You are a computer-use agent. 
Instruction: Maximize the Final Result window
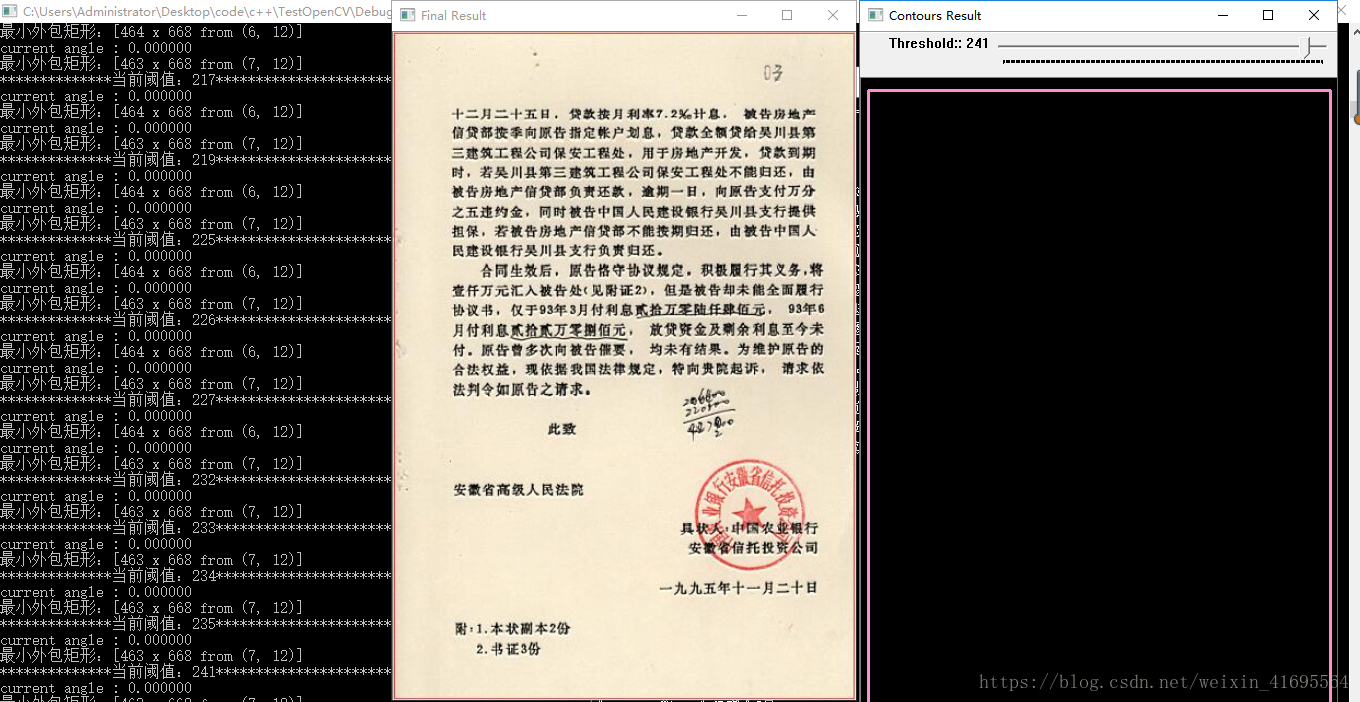(787, 15)
